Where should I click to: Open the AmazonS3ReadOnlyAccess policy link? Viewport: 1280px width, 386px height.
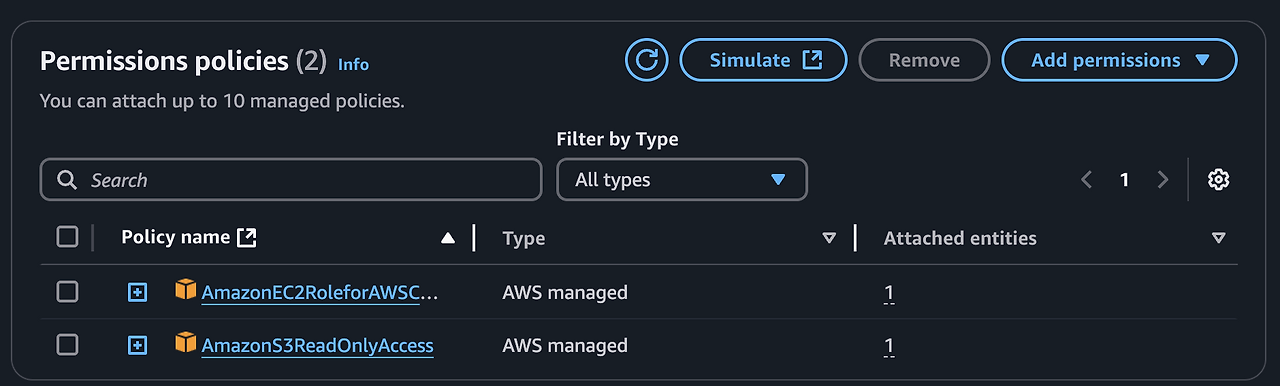317,345
